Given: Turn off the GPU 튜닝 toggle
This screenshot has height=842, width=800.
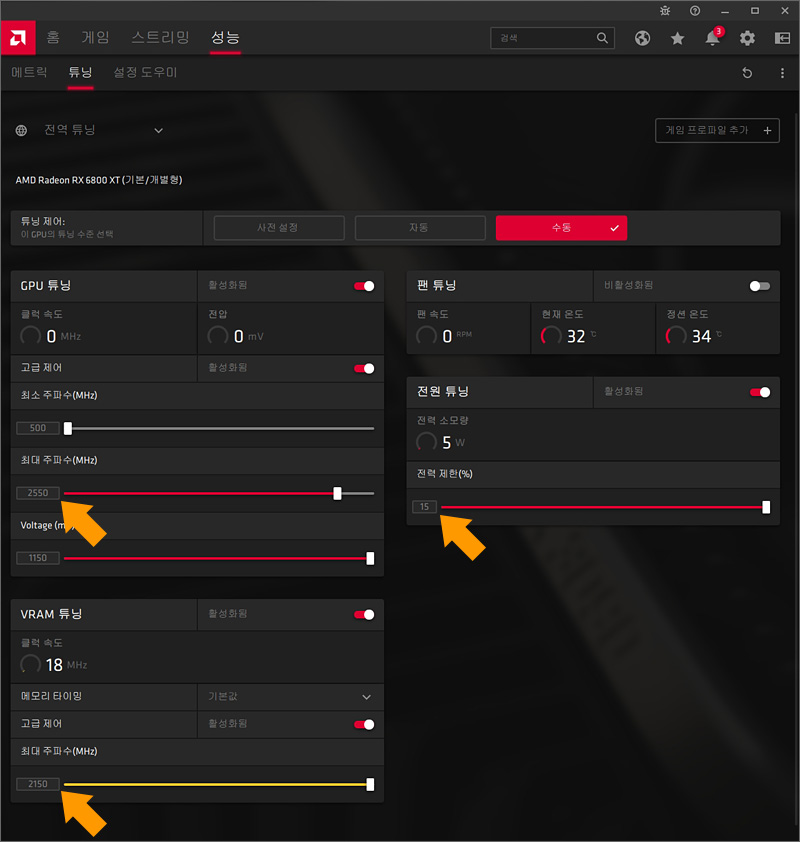Looking at the screenshot, I should pyautogui.click(x=364, y=286).
